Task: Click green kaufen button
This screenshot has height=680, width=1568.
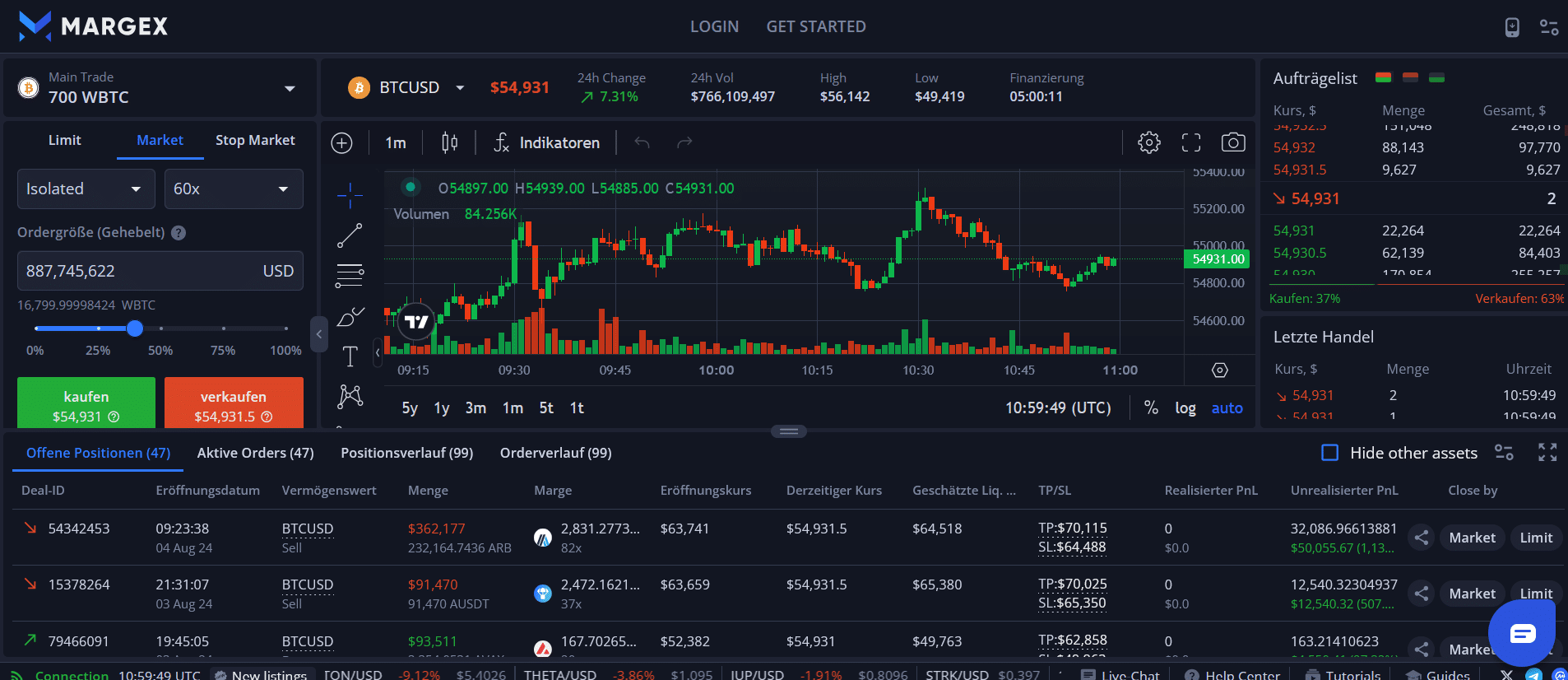Action: point(86,403)
